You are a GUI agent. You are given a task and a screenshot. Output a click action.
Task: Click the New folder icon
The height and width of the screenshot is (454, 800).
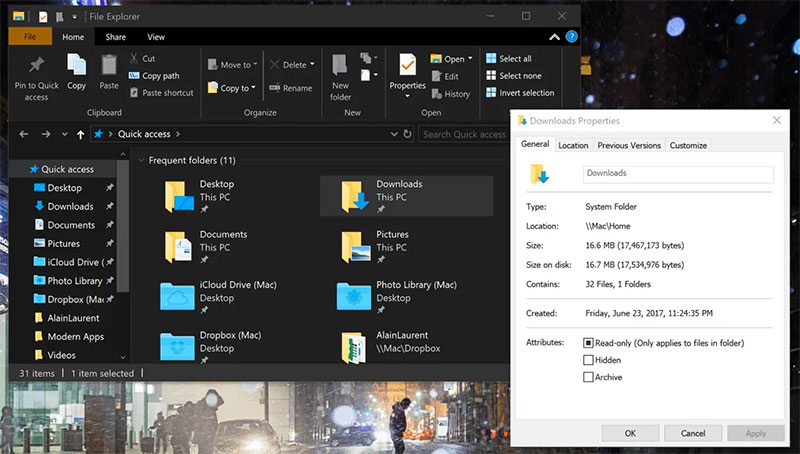(x=341, y=66)
